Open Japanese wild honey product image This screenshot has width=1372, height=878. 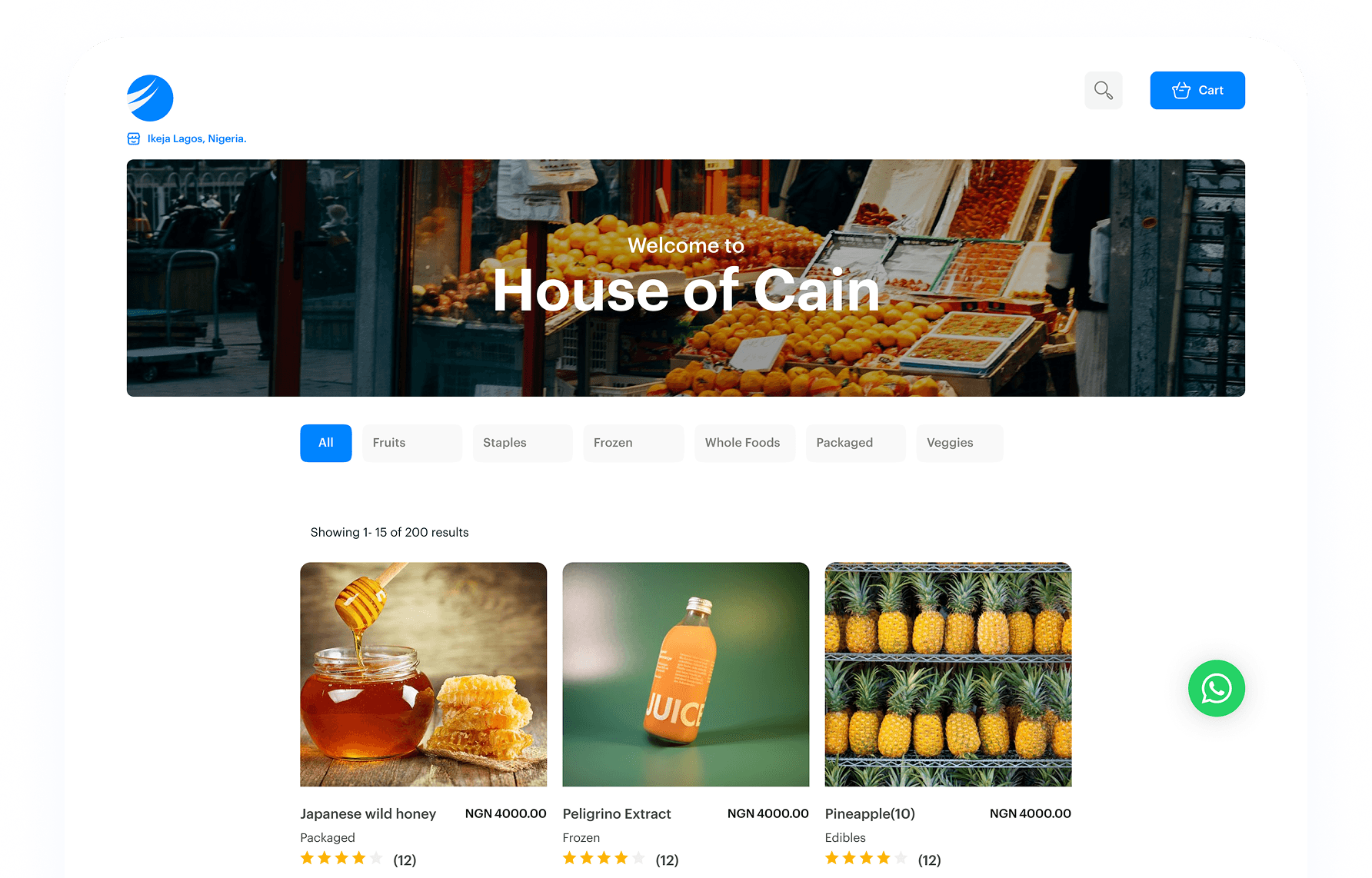423,674
